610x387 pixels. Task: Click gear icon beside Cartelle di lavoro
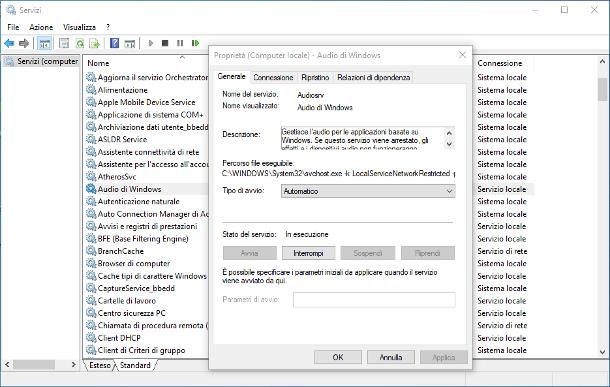91,301
